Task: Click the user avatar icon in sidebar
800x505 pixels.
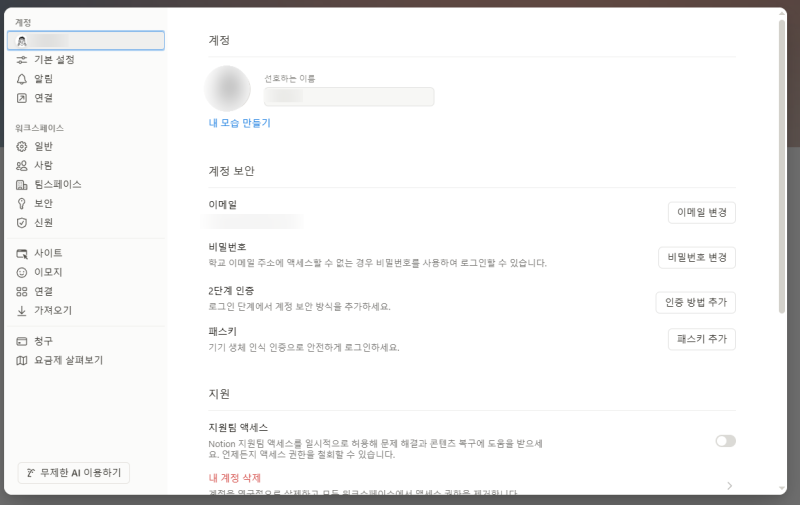Action: [21, 41]
